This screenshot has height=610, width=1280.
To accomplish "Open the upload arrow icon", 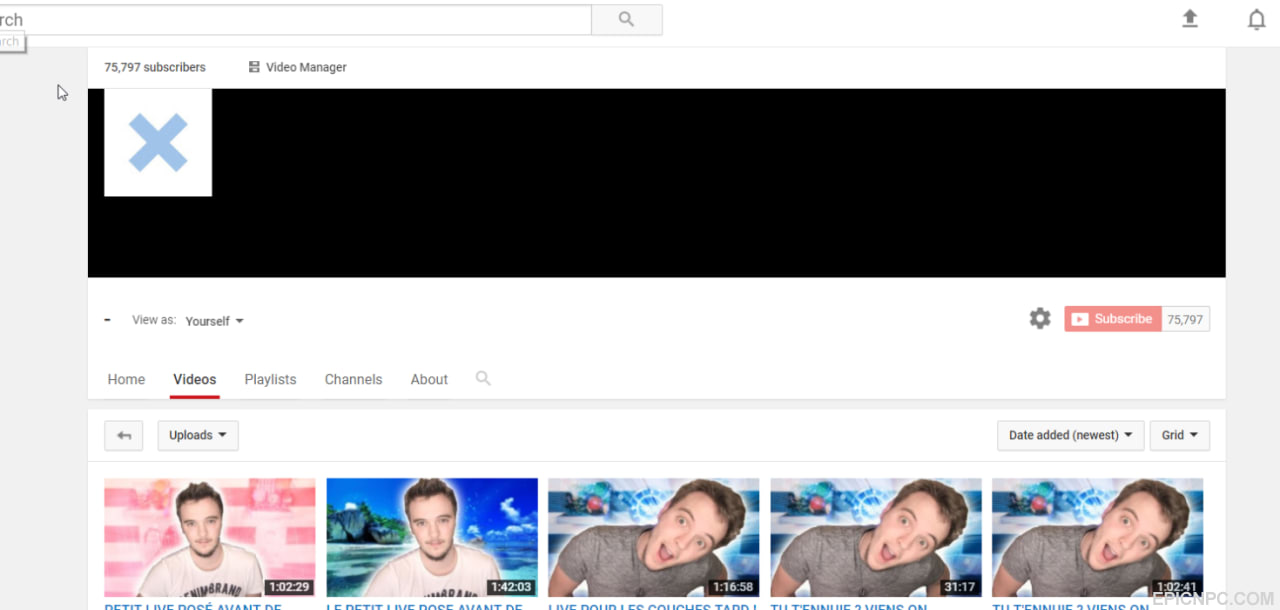I will pyautogui.click(x=1190, y=19).
